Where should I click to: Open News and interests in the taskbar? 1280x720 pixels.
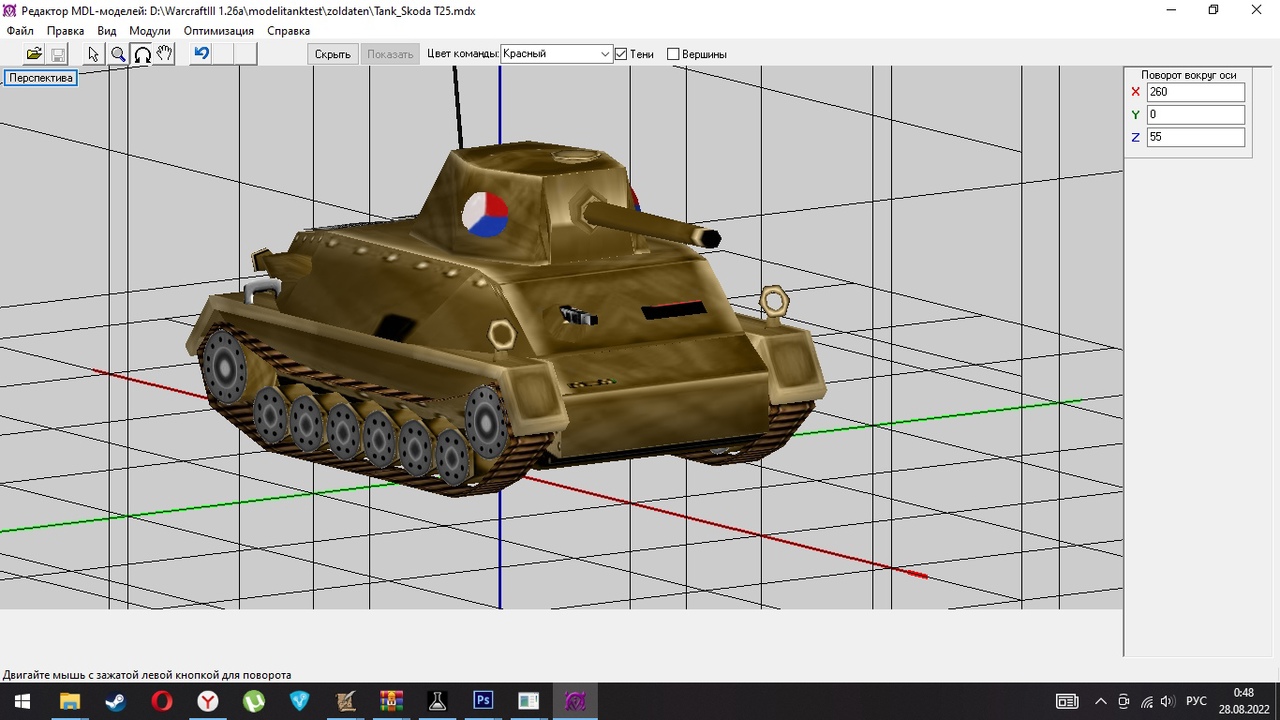[x=1067, y=701]
